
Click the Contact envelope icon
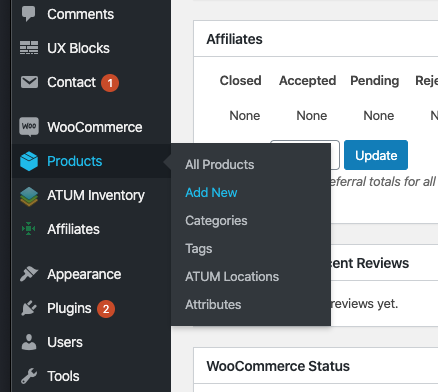point(29,82)
